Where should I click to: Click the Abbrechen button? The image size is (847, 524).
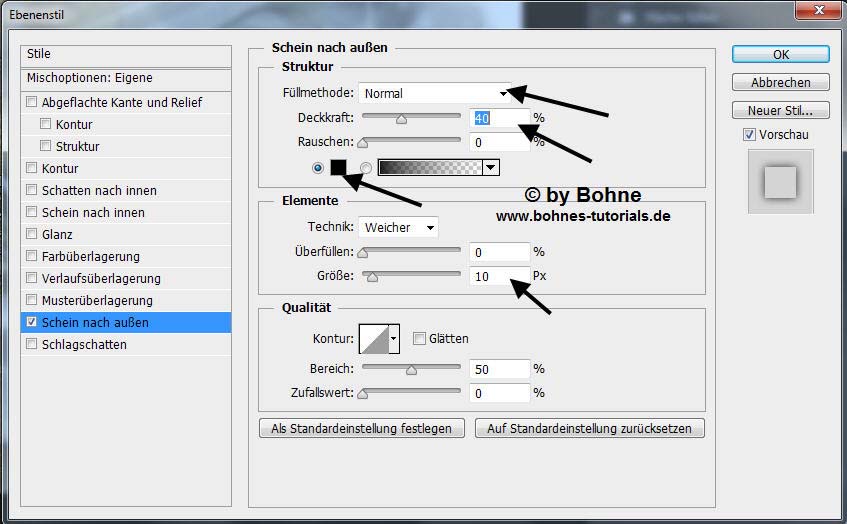[781, 82]
